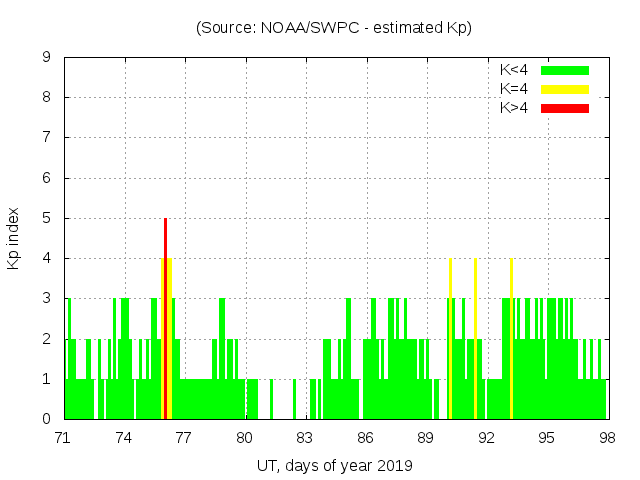The image size is (640, 480).
Task: Click the red K>4 legend swatch
Action: (565, 108)
